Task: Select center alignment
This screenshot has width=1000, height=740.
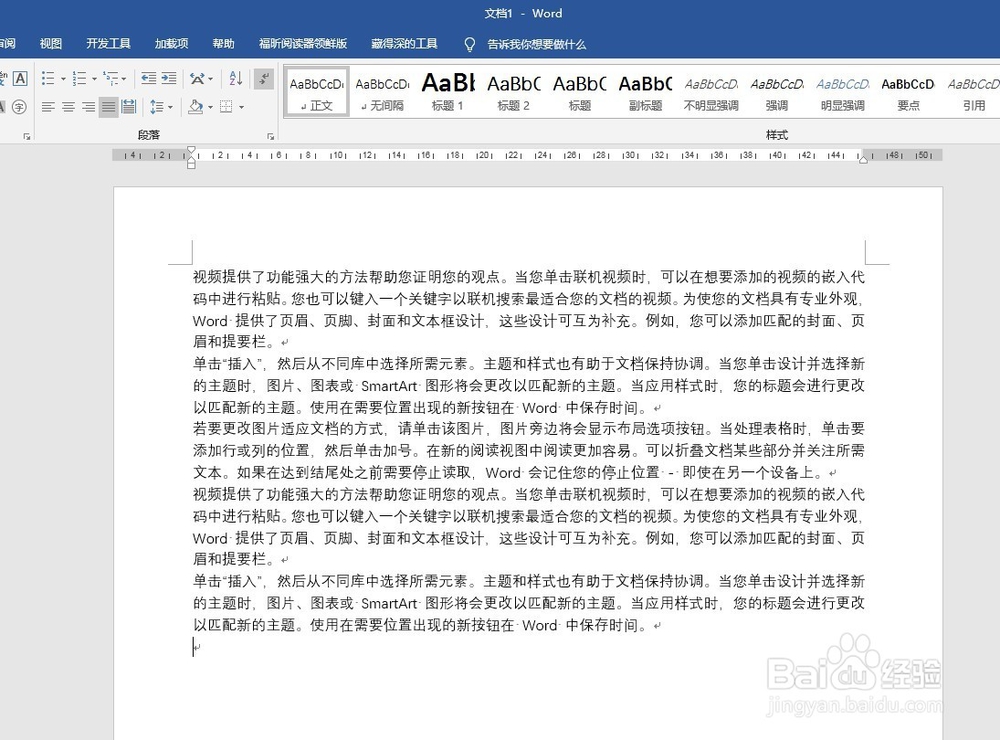Action: coord(69,107)
